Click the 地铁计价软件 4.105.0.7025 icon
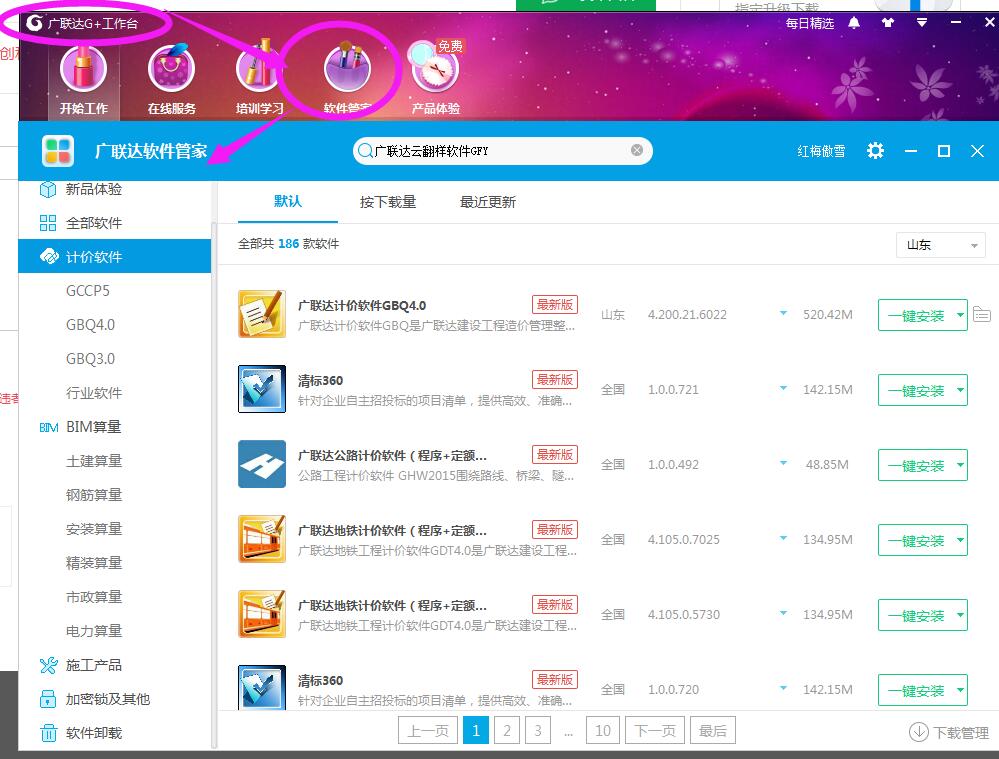 [x=262, y=539]
